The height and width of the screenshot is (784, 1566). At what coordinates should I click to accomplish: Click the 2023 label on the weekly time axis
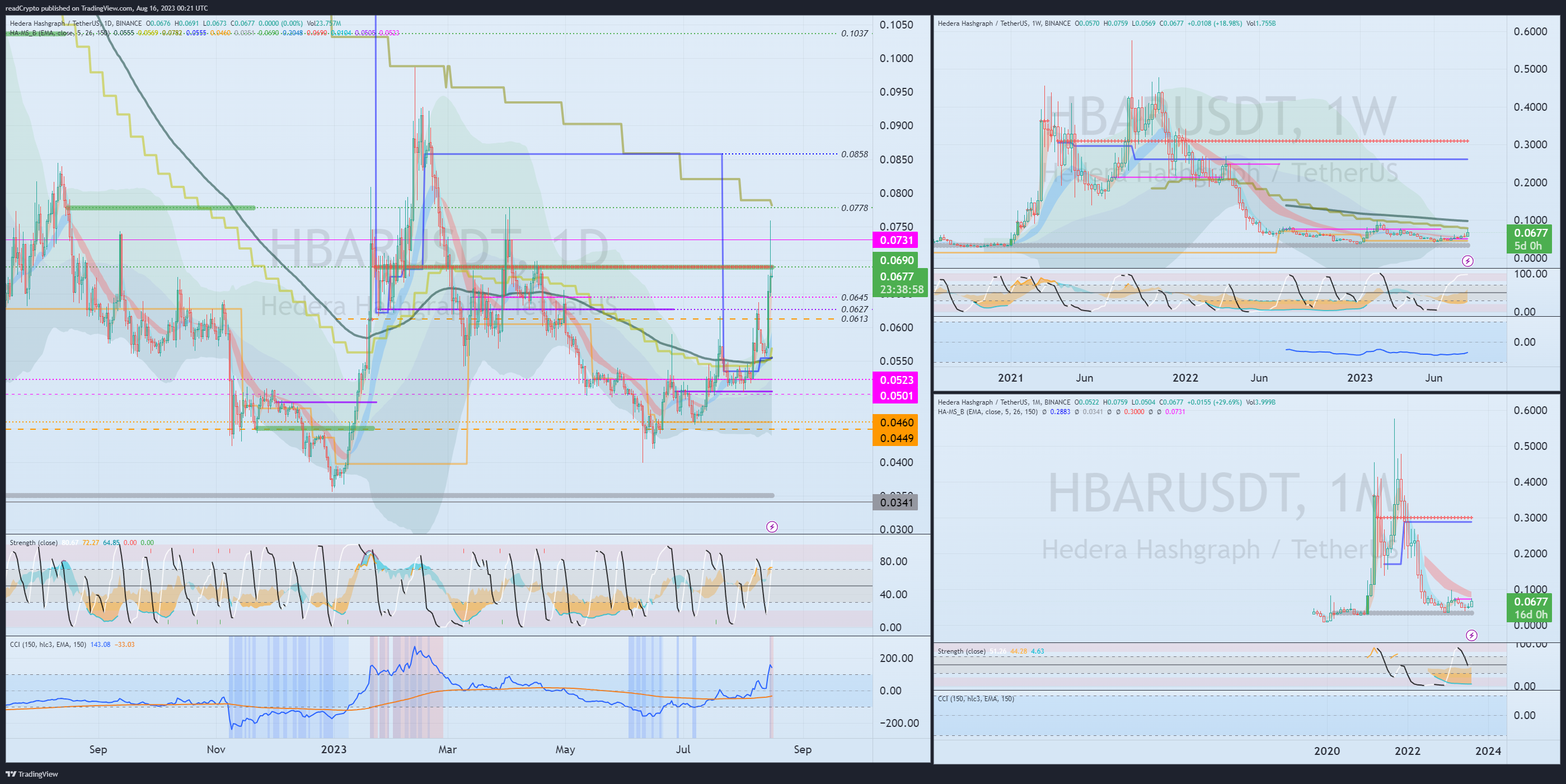[1359, 378]
